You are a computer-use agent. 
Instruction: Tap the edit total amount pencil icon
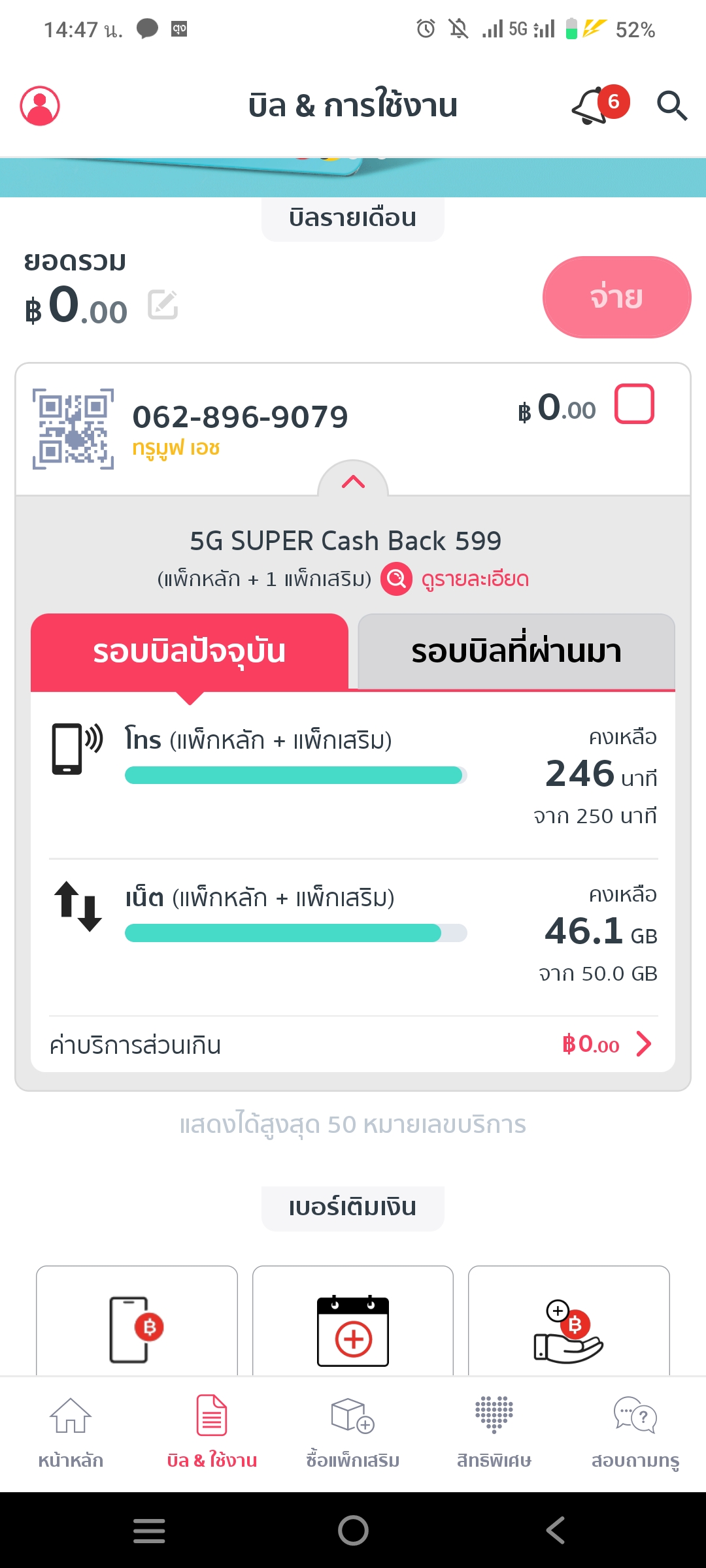163,305
